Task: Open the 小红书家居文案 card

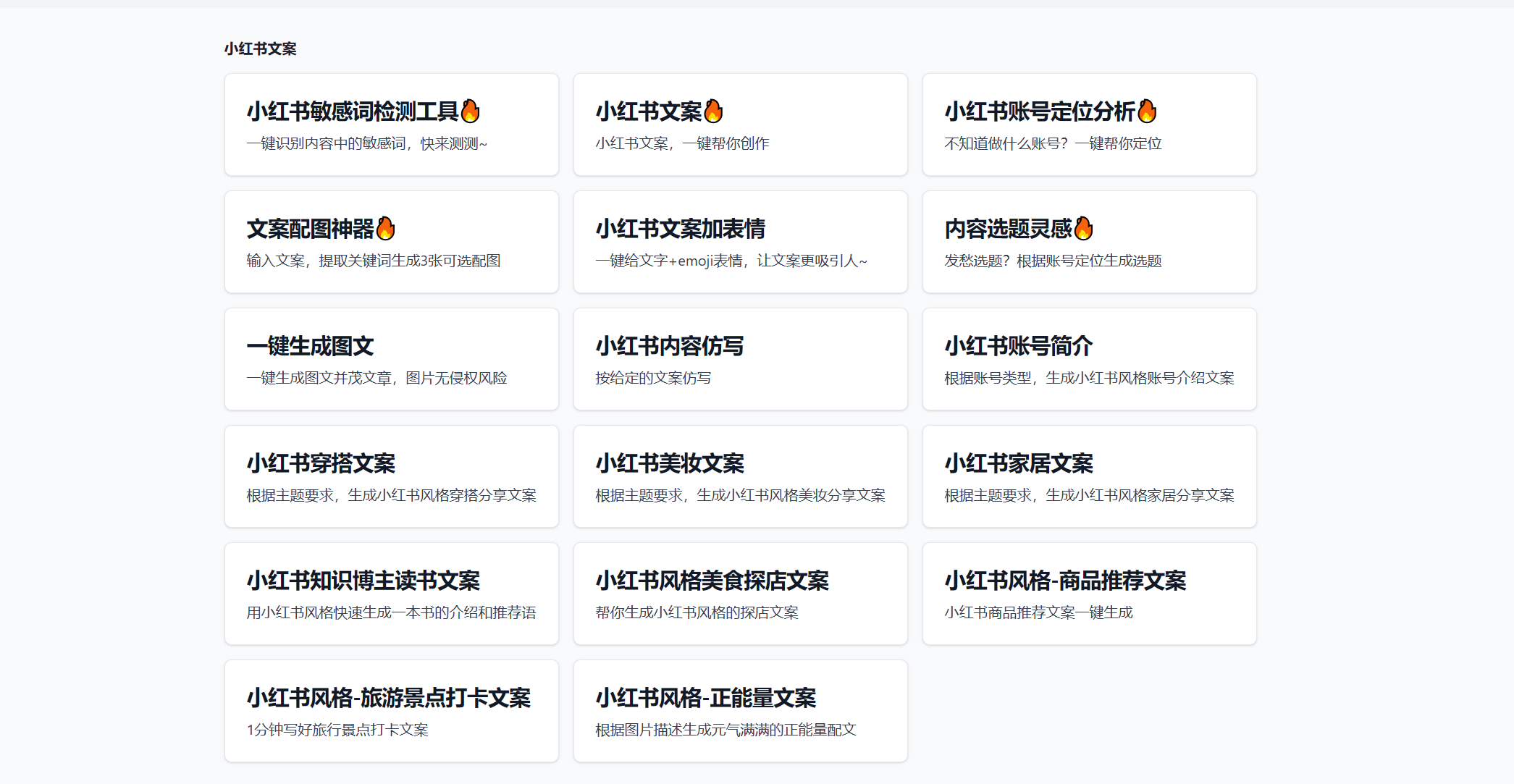Action: tap(1089, 476)
